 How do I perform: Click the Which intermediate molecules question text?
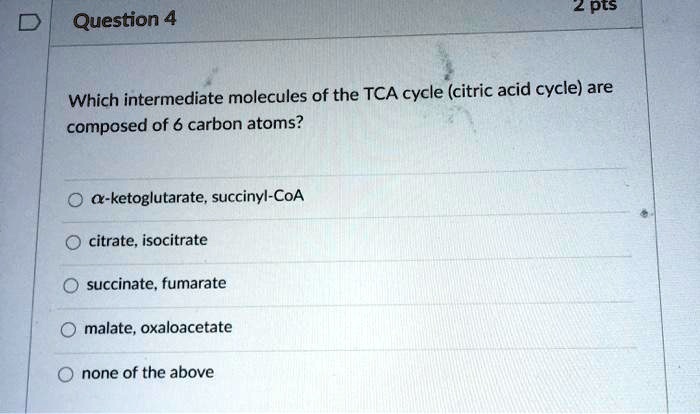pyautogui.click(x=187, y=98)
